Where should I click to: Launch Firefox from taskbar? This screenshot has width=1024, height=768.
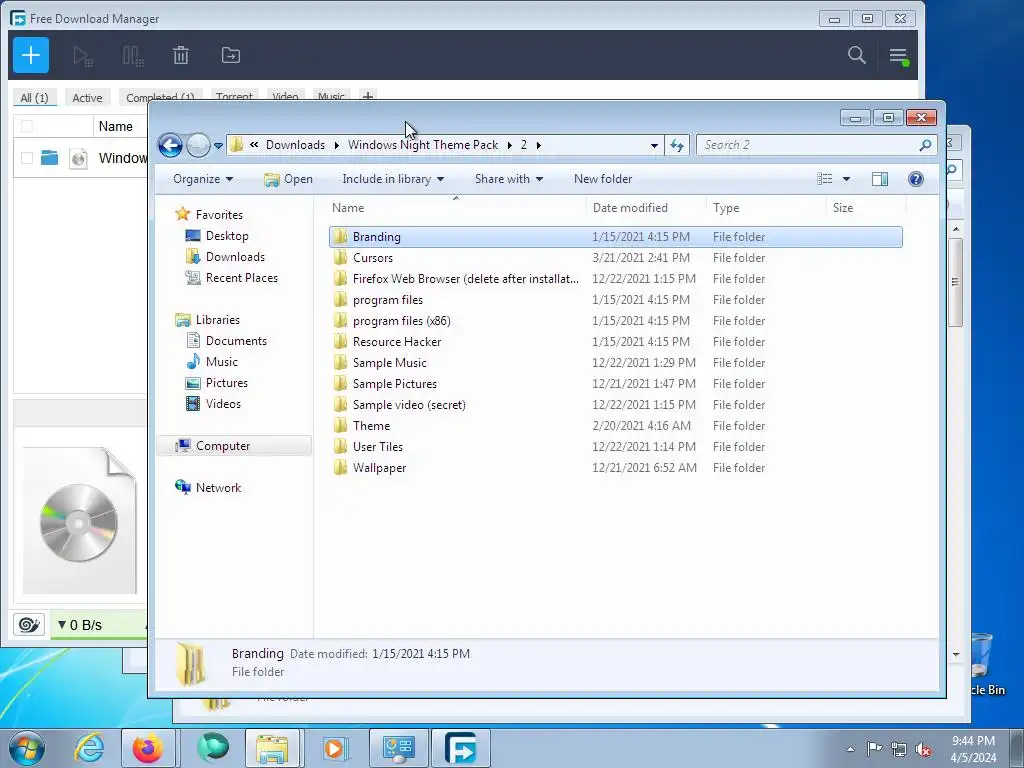(x=148, y=748)
